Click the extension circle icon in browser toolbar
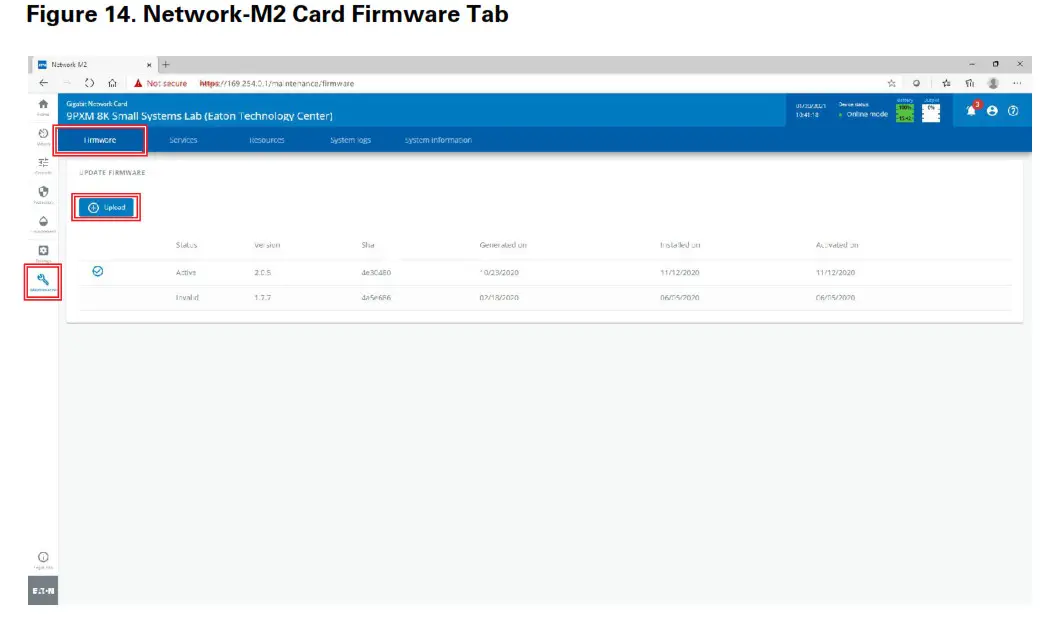 click(x=916, y=83)
